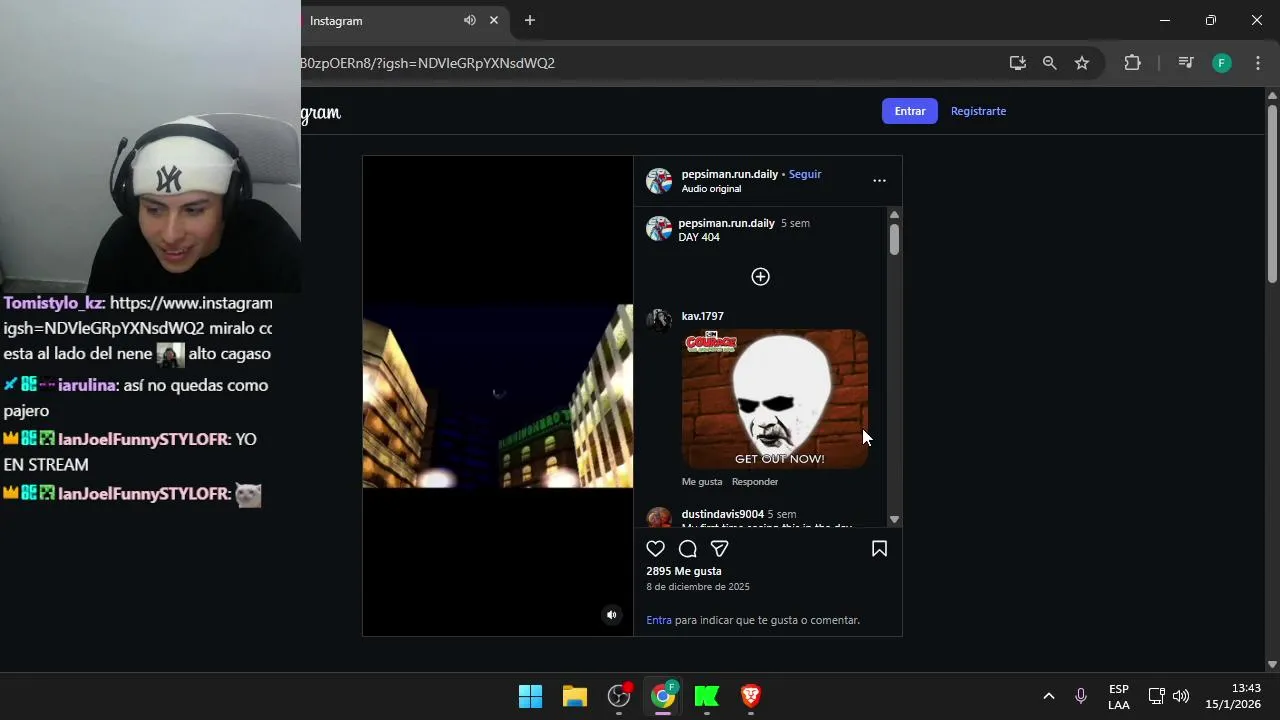Close the Instagram tab

(x=494, y=21)
